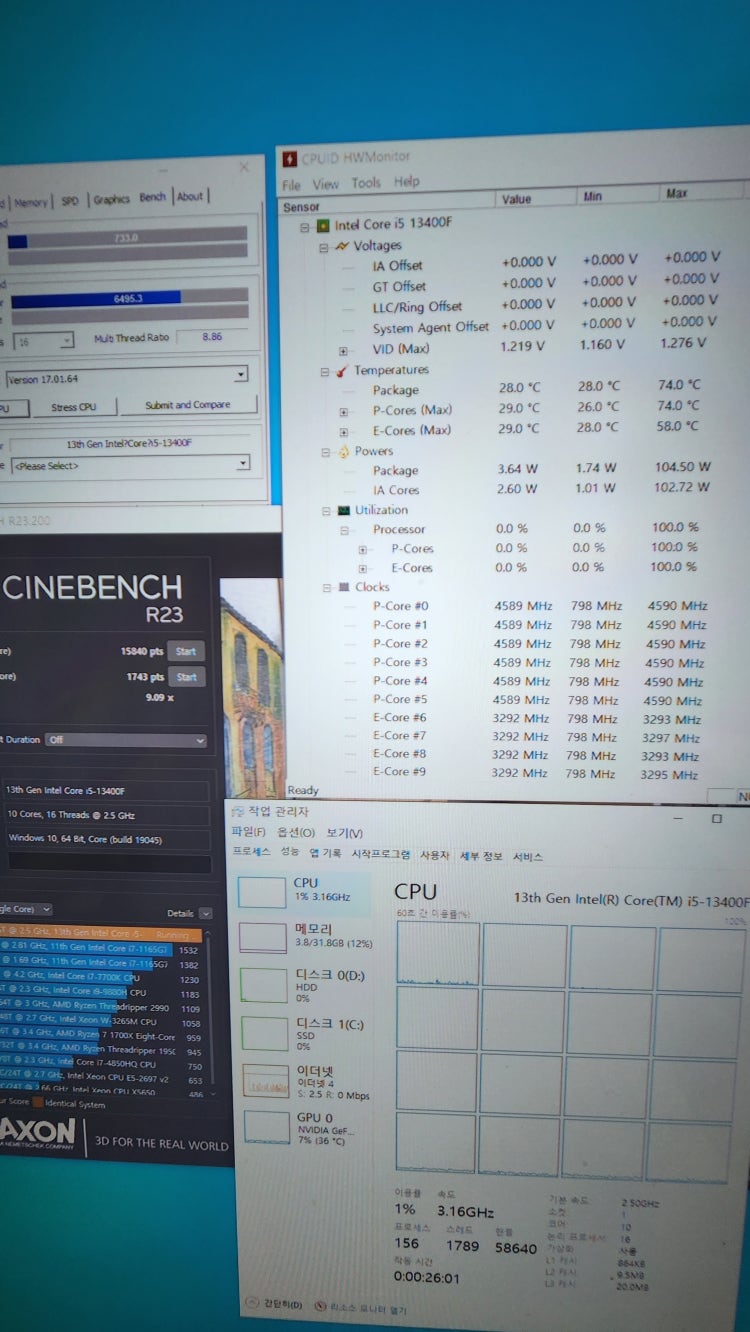Collapse the Temperatures node
Viewport: 750px width, 1332px height.
click(324, 372)
